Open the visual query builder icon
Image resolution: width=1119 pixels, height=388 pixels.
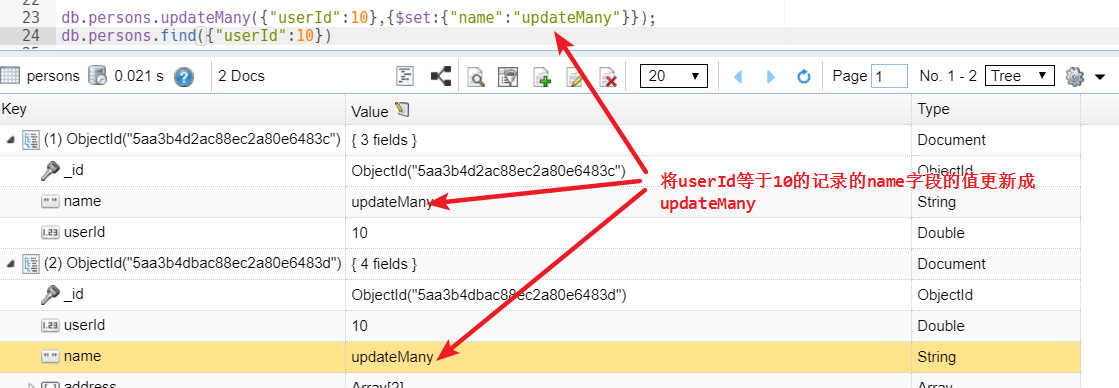point(507,77)
